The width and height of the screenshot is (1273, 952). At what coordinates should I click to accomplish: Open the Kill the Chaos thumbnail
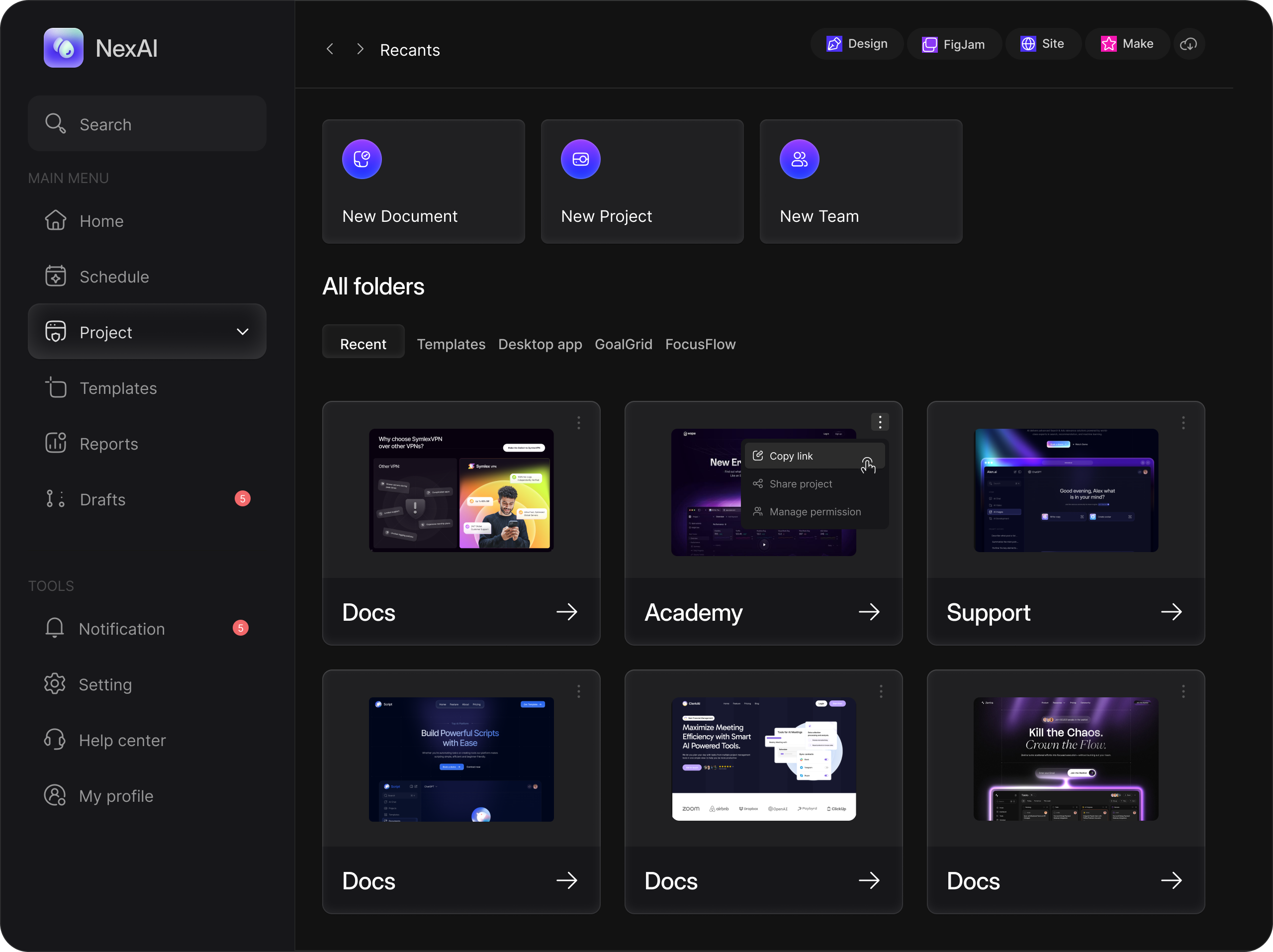(1065, 759)
